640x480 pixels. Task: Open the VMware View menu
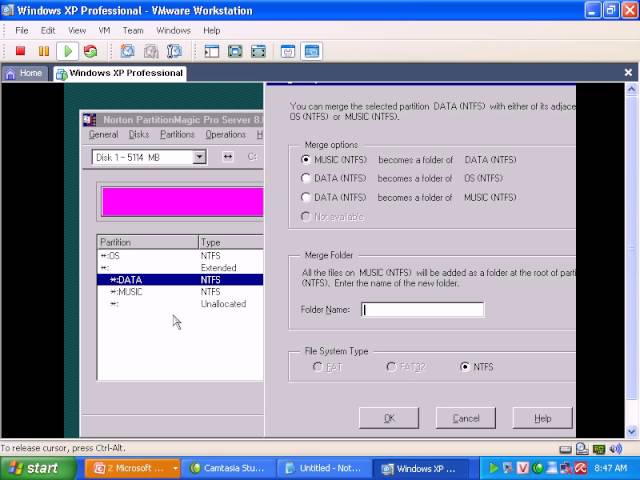click(77, 30)
